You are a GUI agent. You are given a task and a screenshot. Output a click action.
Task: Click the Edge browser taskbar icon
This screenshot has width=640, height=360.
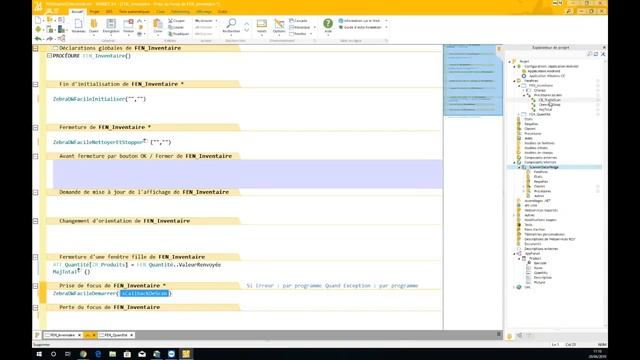coord(98,354)
